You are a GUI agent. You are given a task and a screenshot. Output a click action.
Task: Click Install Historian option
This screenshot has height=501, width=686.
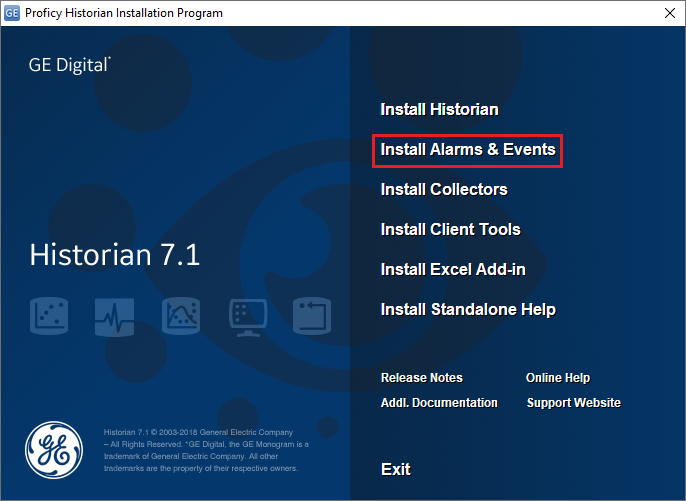[x=439, y=109]
